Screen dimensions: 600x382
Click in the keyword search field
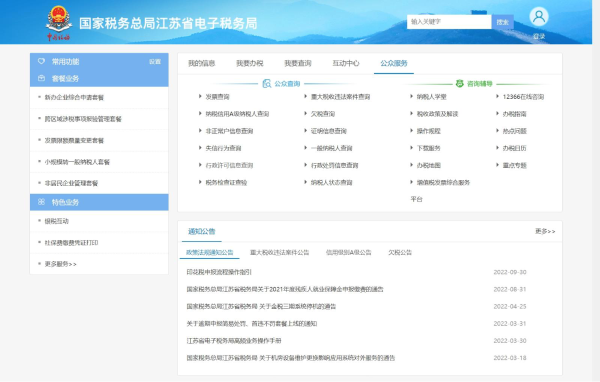[x=448, y=22]
